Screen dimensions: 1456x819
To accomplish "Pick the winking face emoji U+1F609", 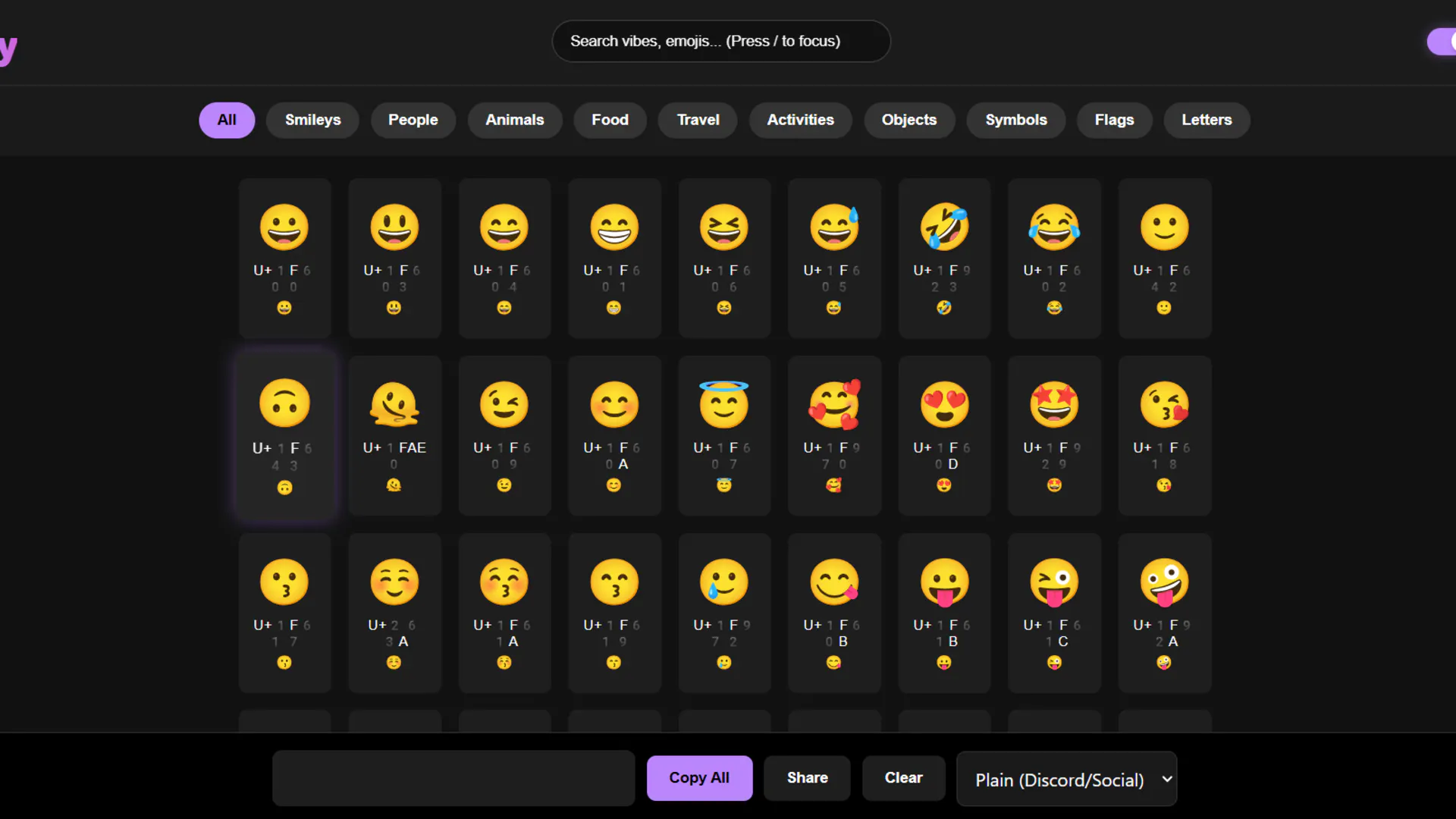I will pyautogui.click(x=504, y=436).
